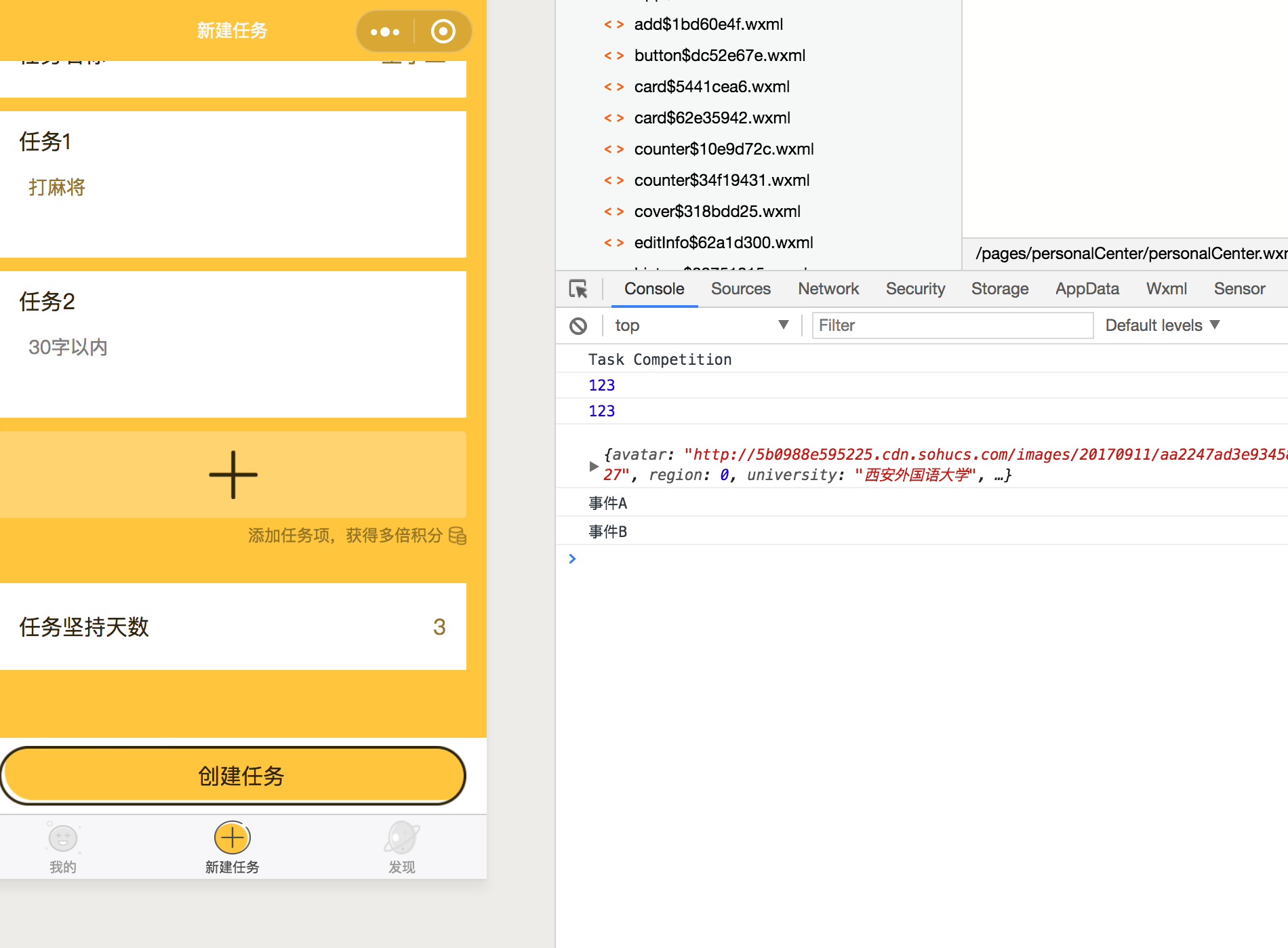Click the 创建任务 button

(233, 776)
